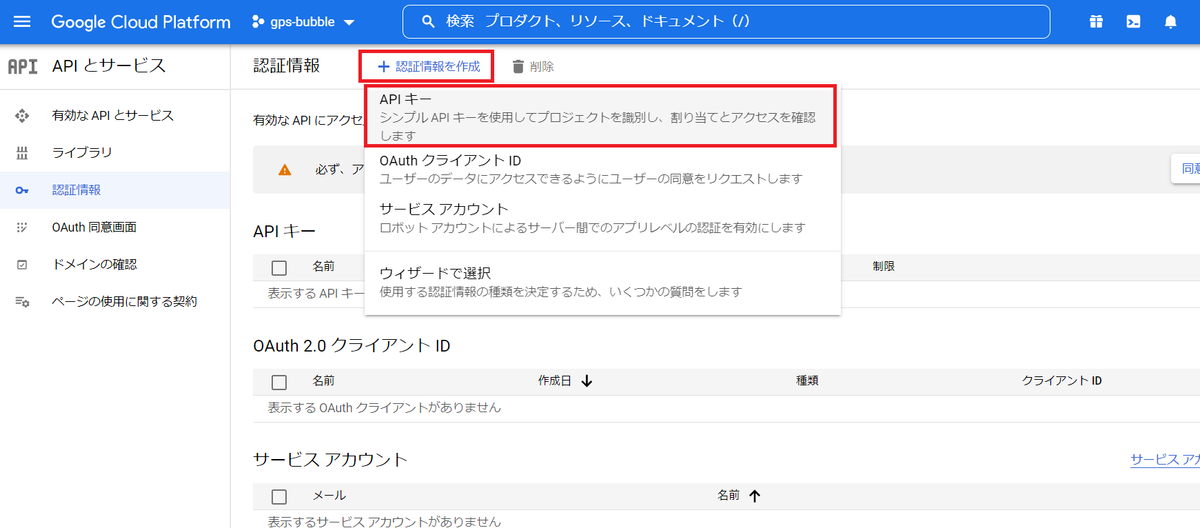Viewport: 1200px width, 528px height.
Task: Click the ドメインの確認 checkbox icon
Action: [x=22, y=265]
